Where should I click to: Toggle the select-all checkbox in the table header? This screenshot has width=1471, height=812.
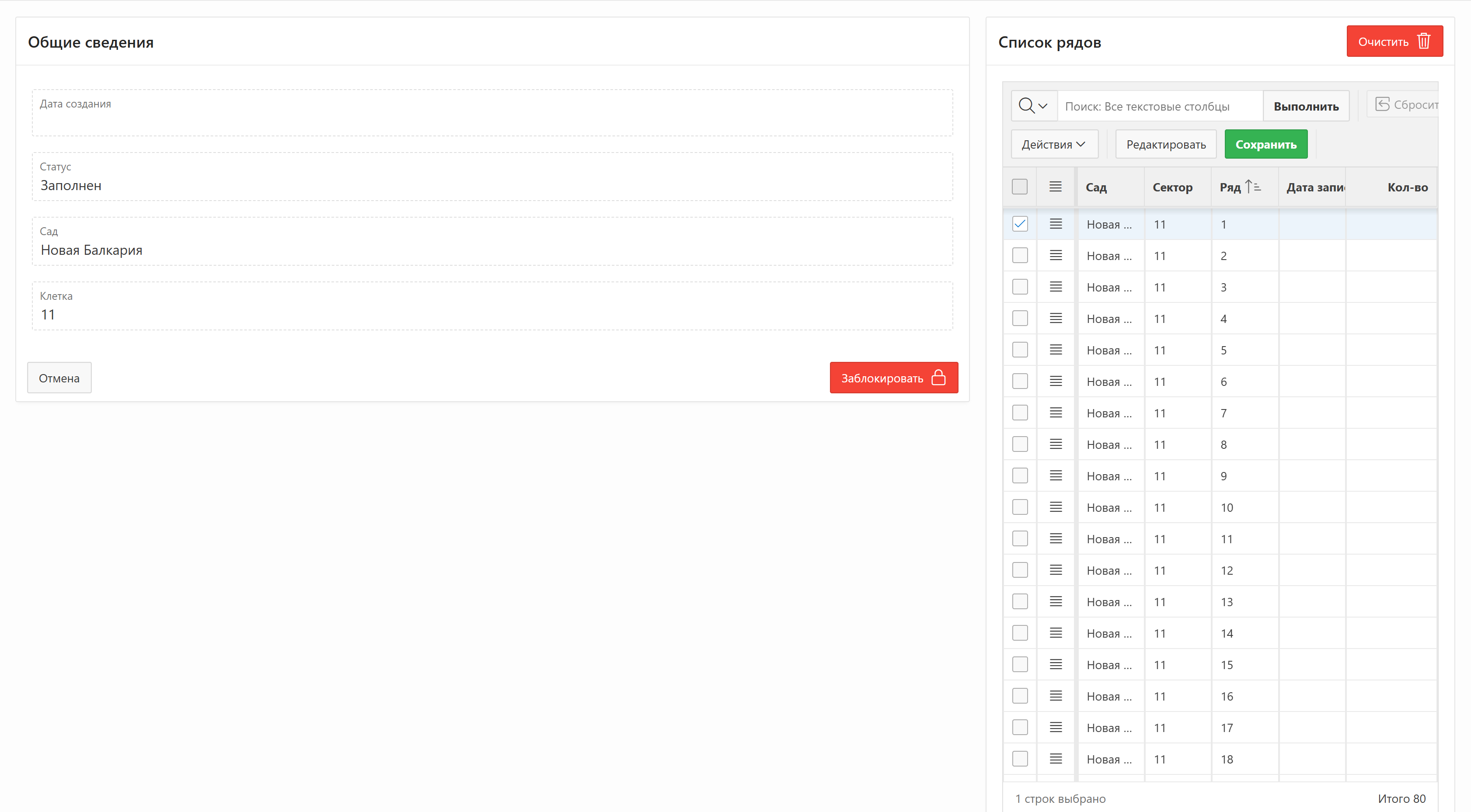(x=1020, y=187)
